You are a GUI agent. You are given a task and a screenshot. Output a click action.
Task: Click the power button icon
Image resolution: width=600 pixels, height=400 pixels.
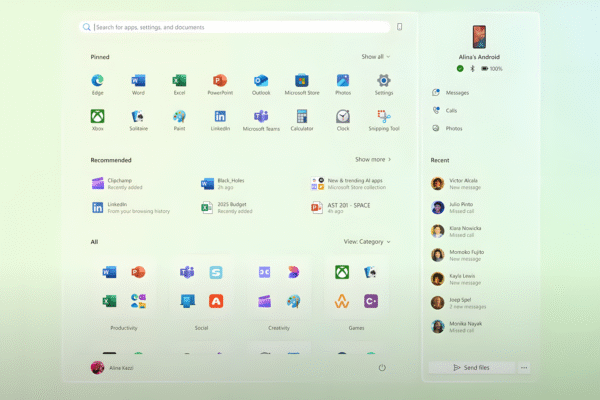tap(382, 368)
